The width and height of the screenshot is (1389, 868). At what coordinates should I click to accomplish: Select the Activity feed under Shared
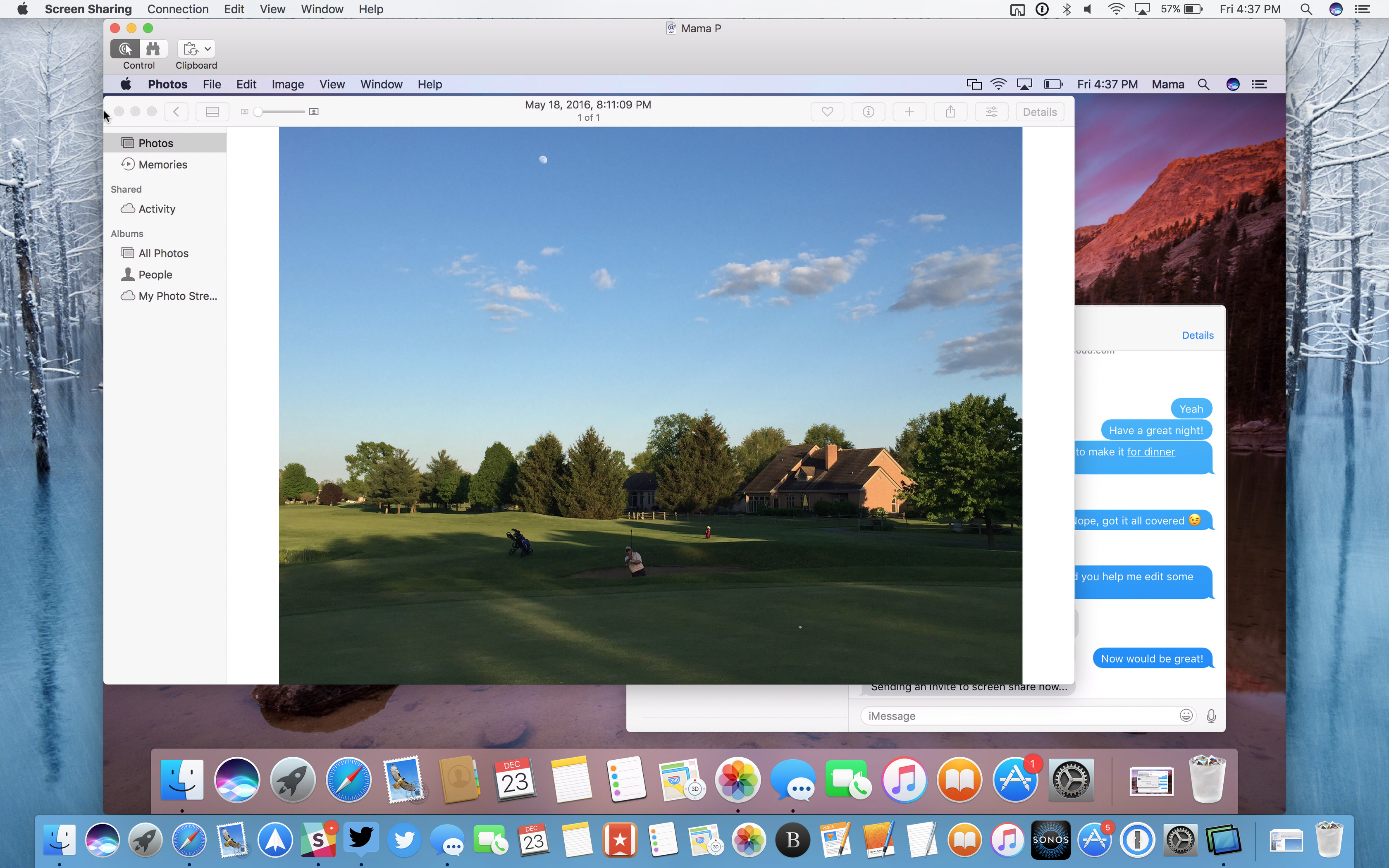tap(157, 208)
